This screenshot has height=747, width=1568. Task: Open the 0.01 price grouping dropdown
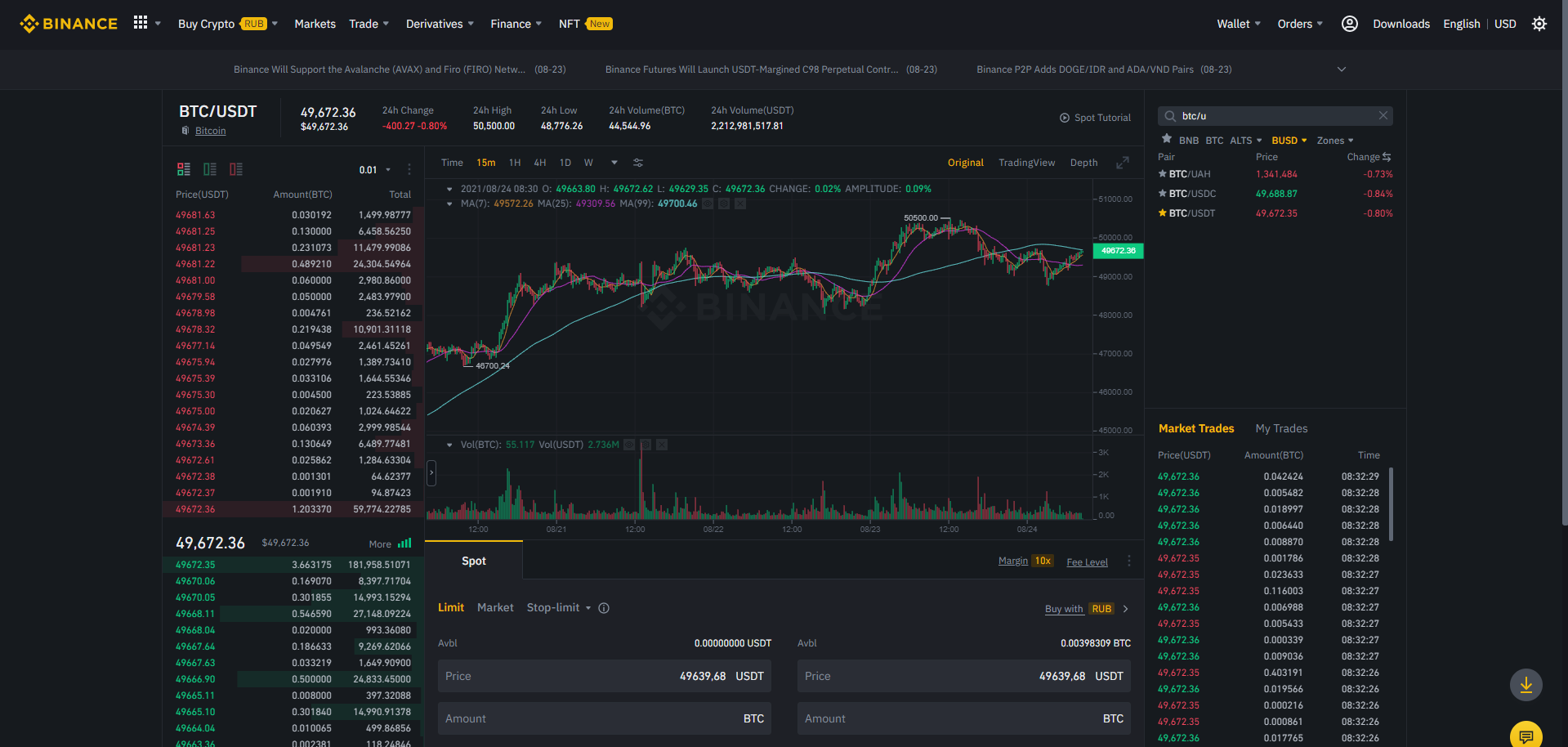(x=374, y=170)
